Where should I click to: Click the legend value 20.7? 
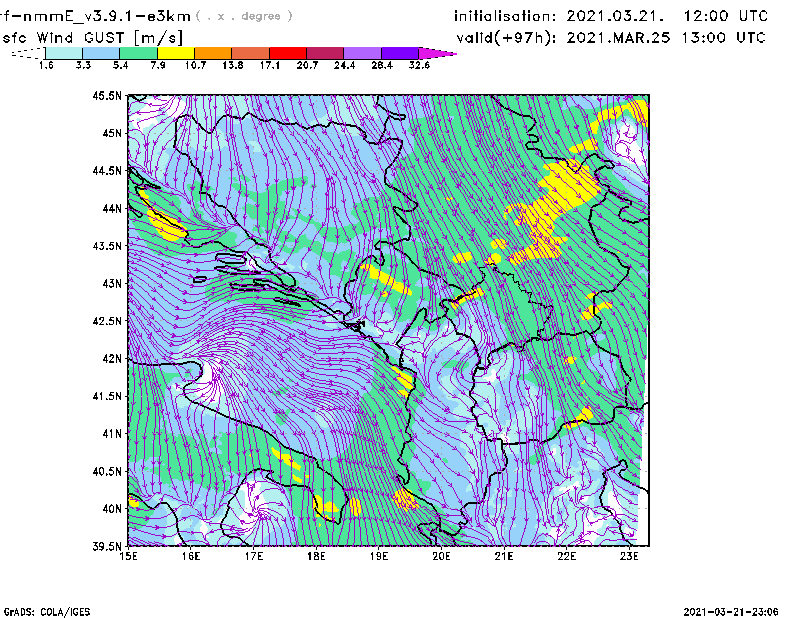click(307, 65)
